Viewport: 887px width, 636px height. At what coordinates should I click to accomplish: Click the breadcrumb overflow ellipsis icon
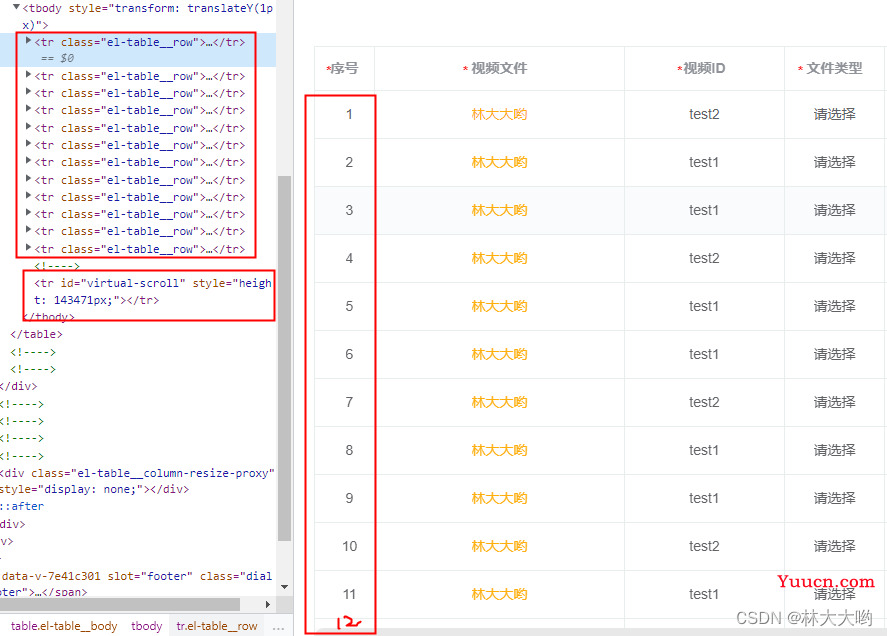pos(278,626)
